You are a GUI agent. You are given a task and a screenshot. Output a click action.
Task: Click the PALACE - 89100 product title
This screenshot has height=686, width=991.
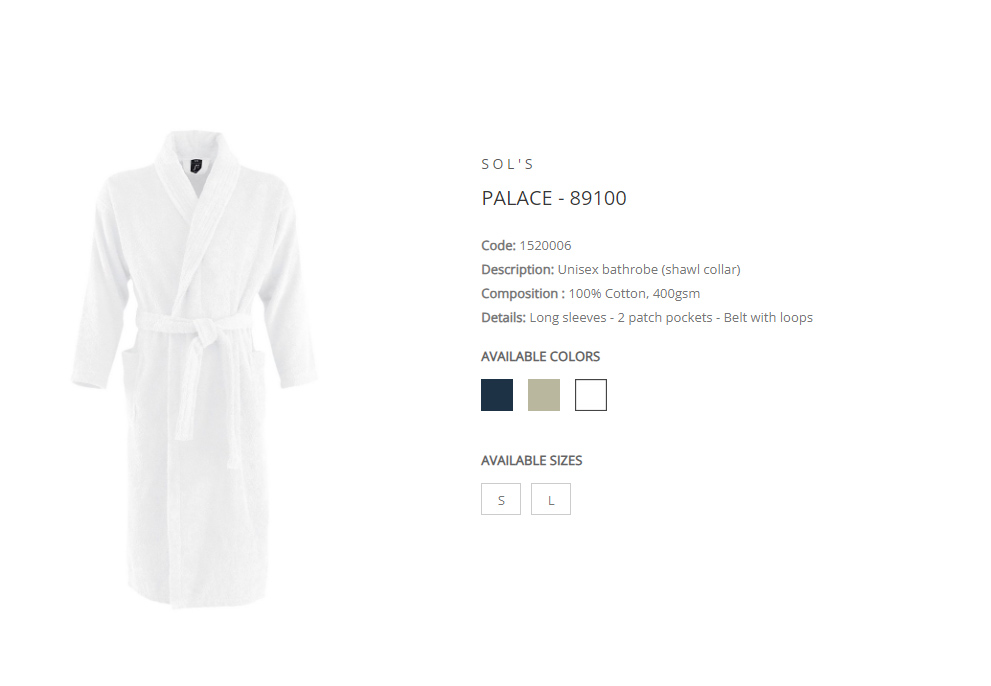[554, 198]
